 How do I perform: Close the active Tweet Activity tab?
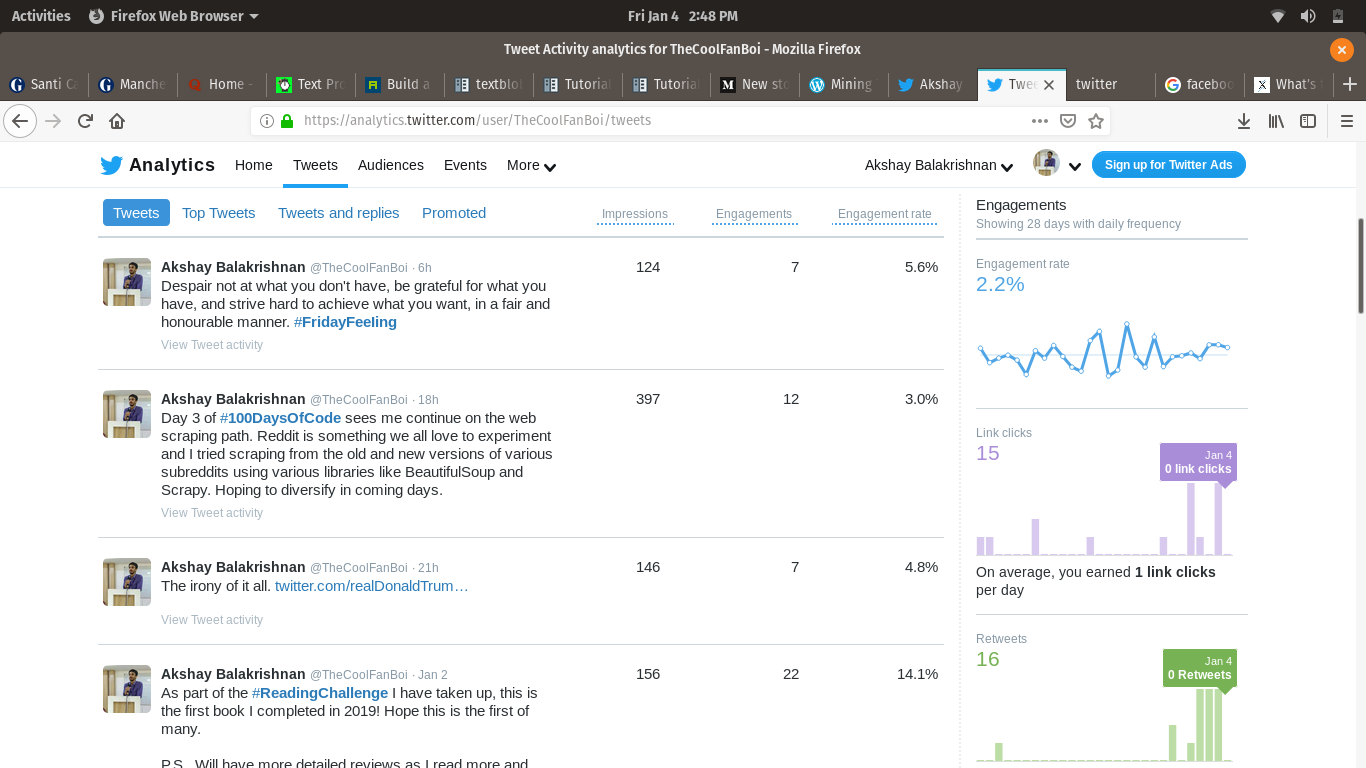tap(1048, 85)
